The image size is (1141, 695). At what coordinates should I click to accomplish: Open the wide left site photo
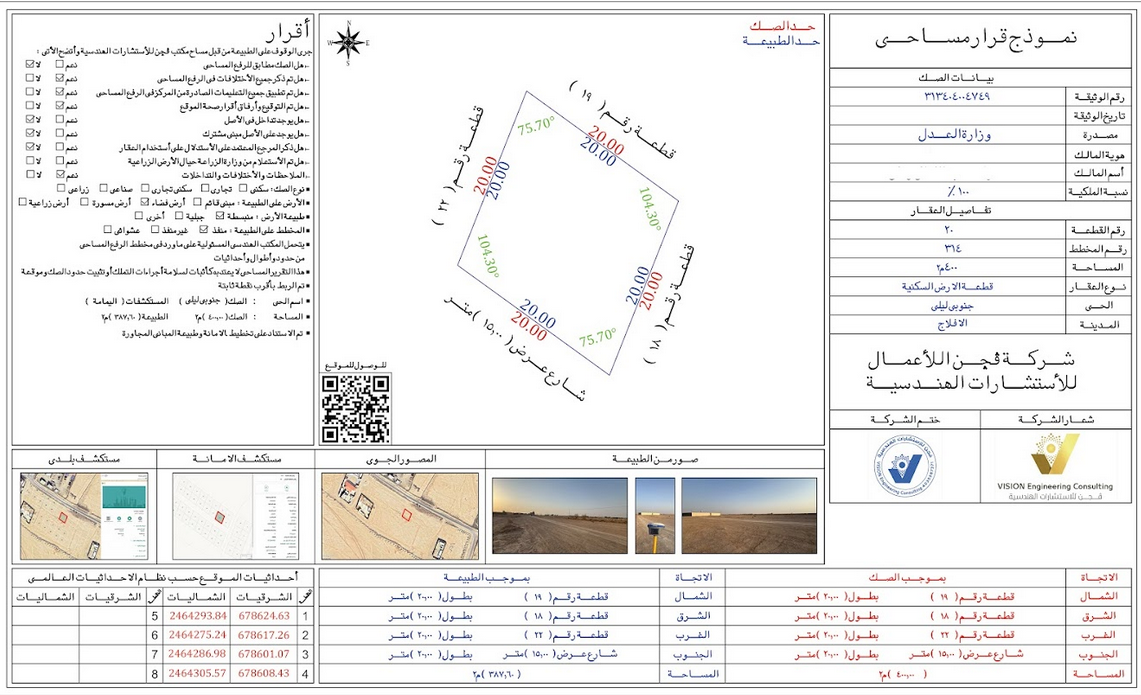[560, 515]
